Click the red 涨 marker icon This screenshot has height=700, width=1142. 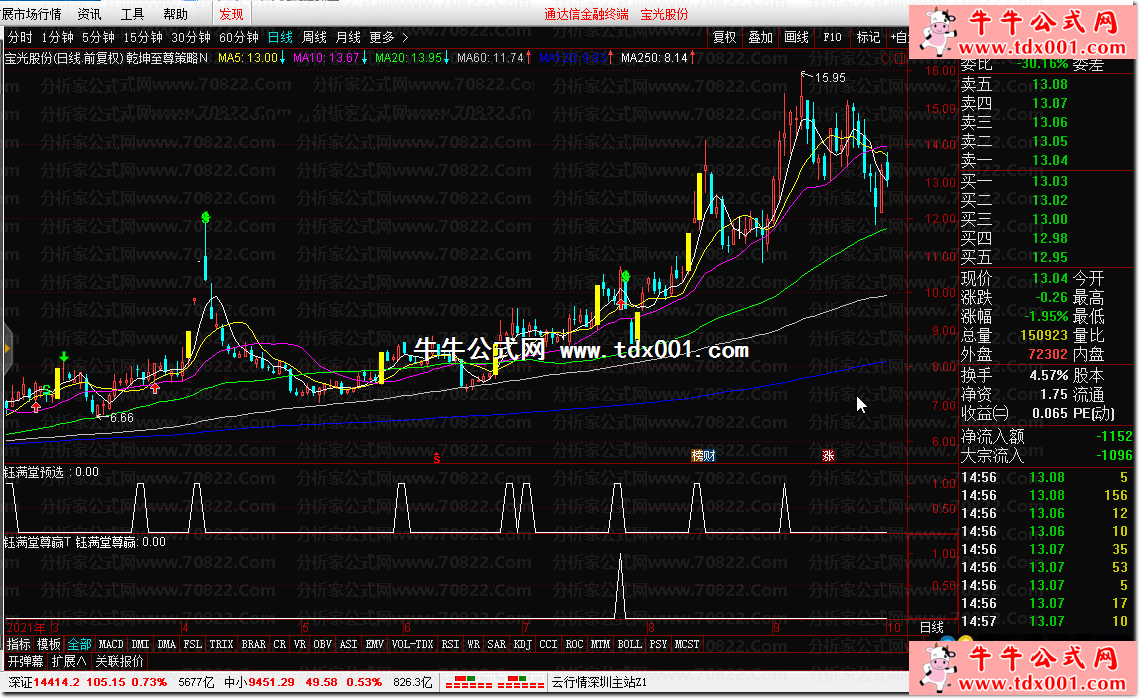[x=828, y=456]
